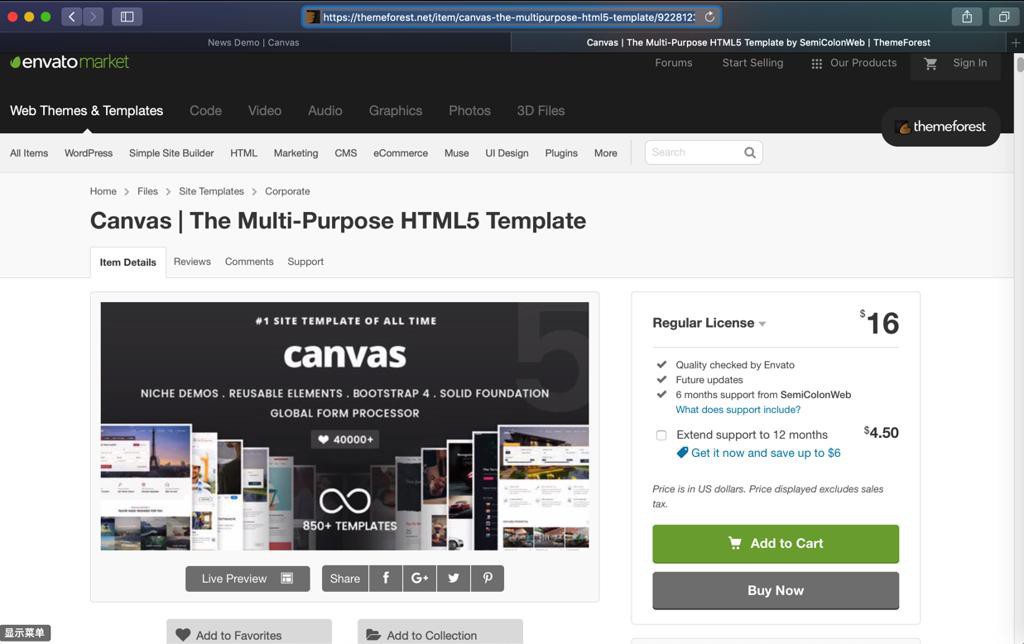The image size is (1024, 644).
Task: Go to Home breadcrumb
Action: pyautogui.click(x=103, y=191)
